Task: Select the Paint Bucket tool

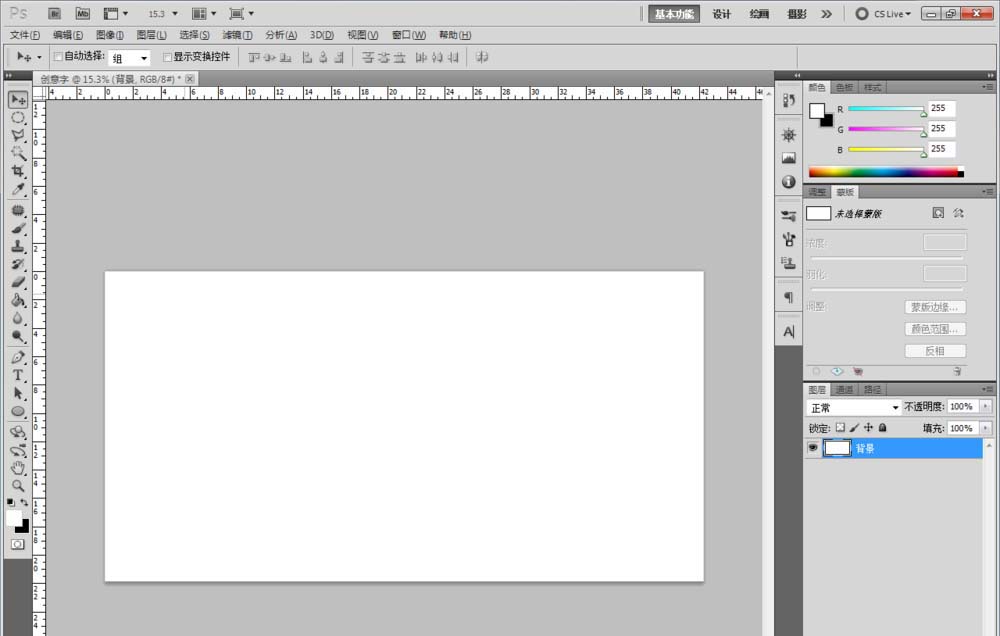Action: [x=18, y=300]
